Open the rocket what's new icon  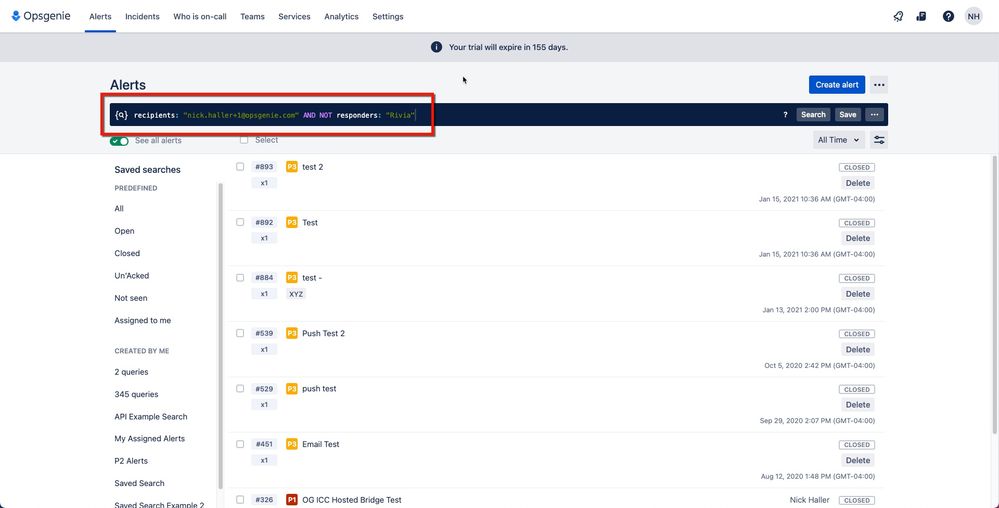(x=898, y=17)
